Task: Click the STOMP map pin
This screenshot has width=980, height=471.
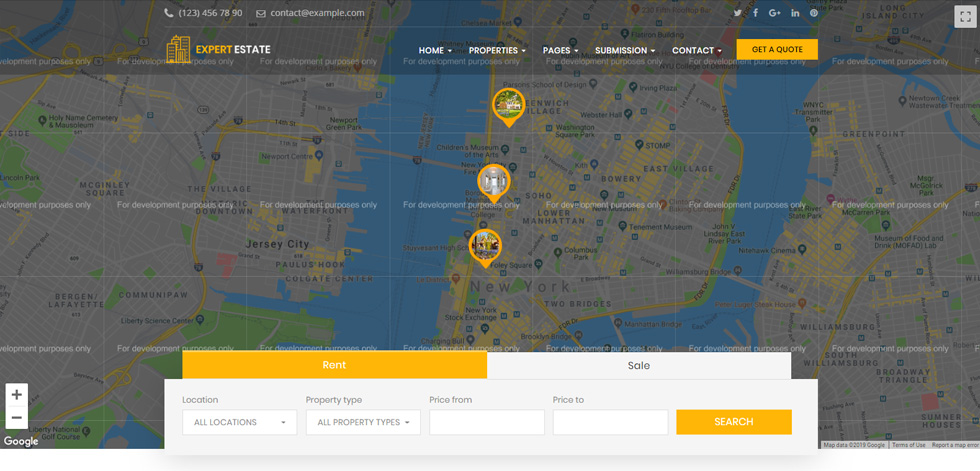Action: click(x=639, y=144)
